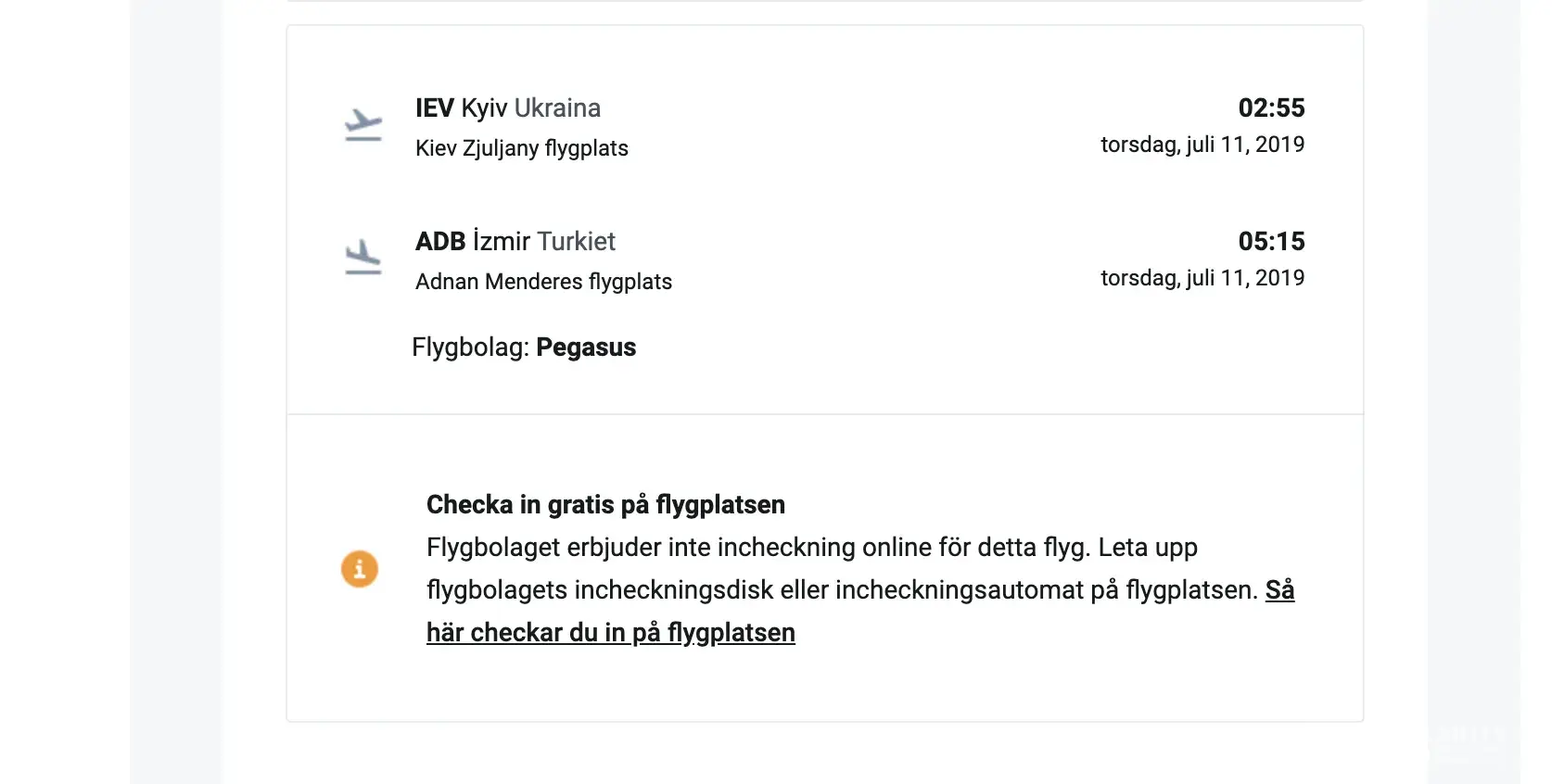Viewport: 1552px width, 784px height.
Task: Click the date below 02:55
Action: [x=1202, y=145]
